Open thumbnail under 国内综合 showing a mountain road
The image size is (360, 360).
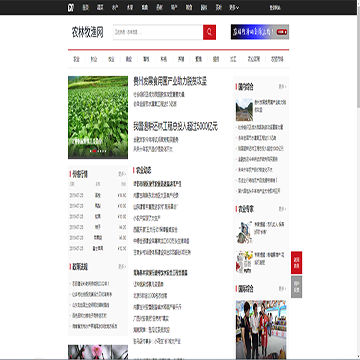pyautogui.click(x=244, y=110)
